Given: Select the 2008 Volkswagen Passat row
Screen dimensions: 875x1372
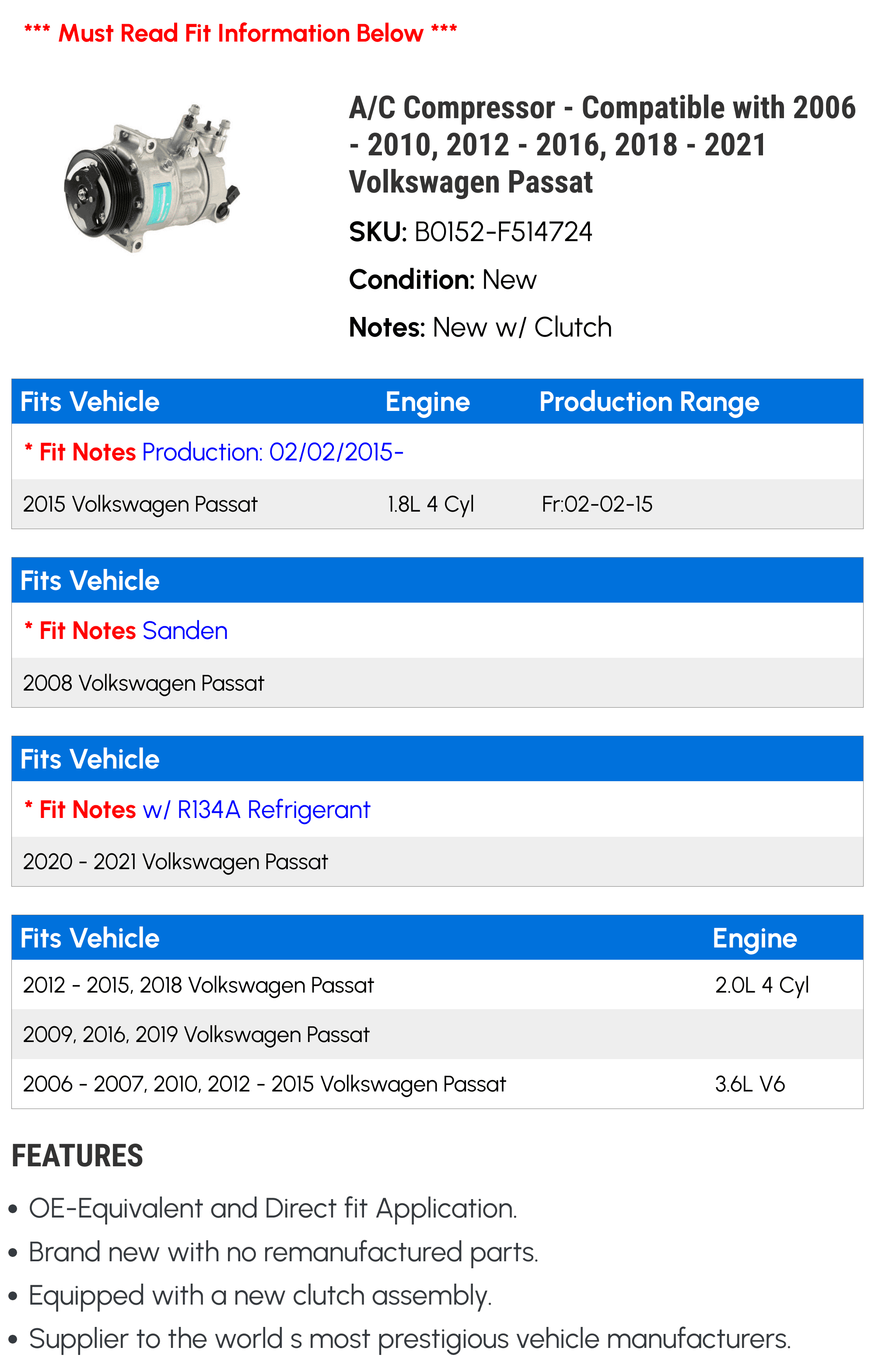Looking at the screenshot, I should click(437, 683).
